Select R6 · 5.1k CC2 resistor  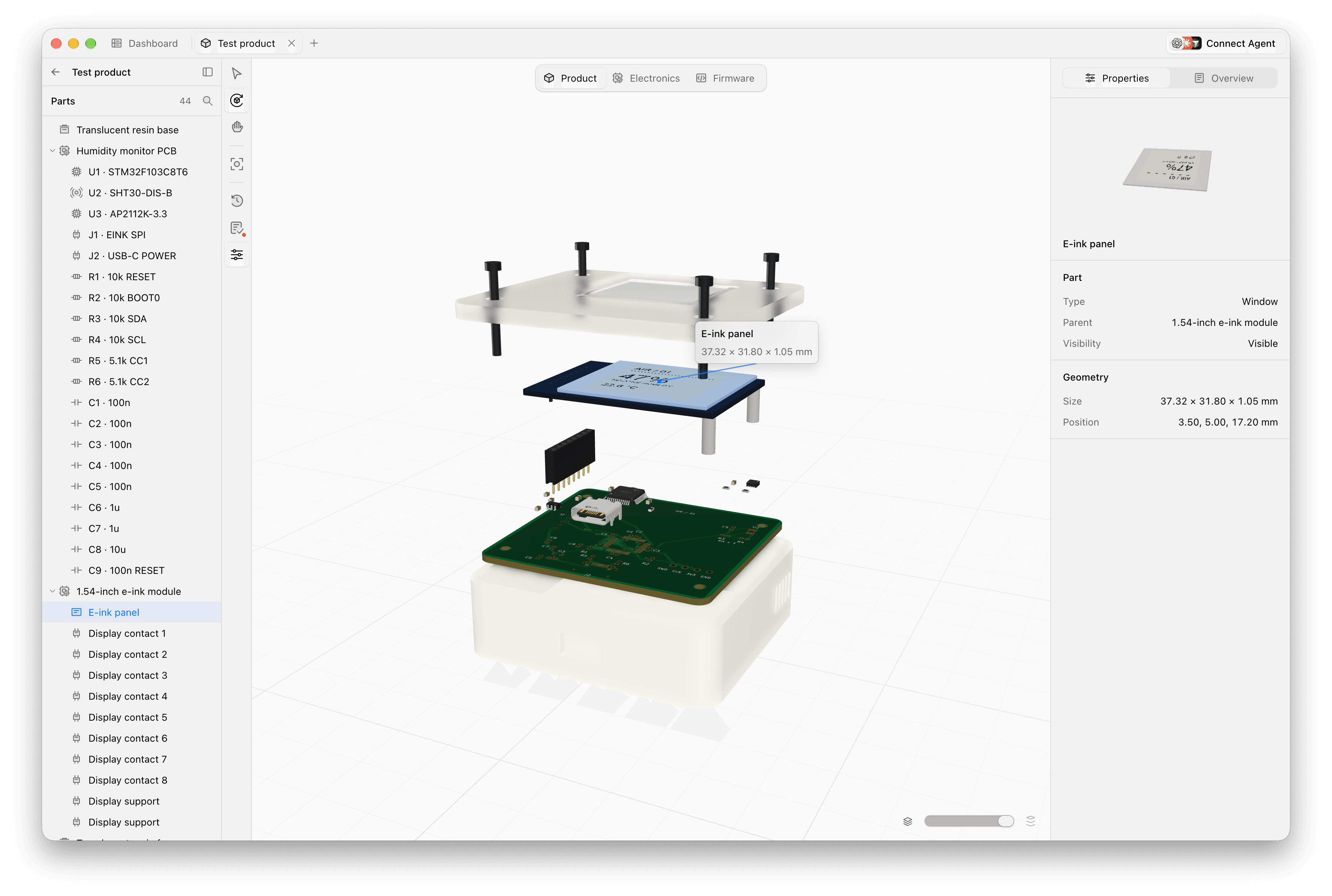[x=132, y=382]
